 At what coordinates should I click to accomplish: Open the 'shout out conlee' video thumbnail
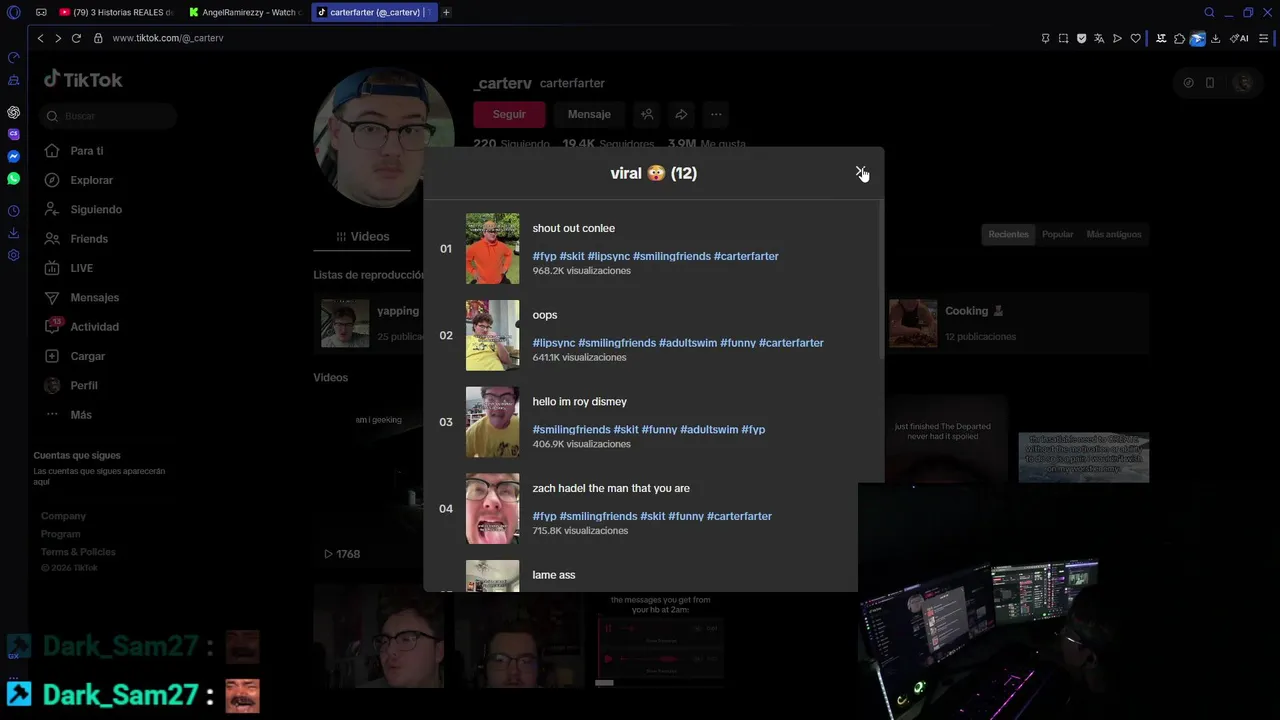(x=492, y=248)
